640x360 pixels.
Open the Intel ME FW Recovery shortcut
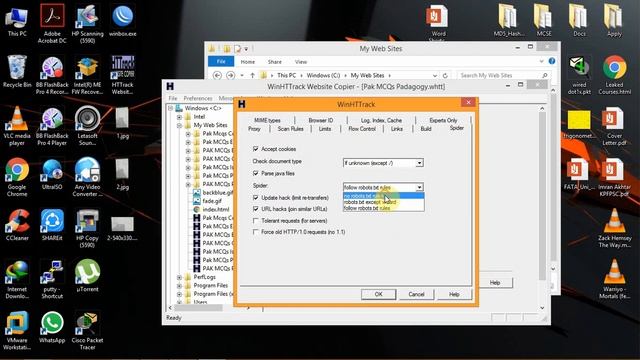tap(87, 75)
